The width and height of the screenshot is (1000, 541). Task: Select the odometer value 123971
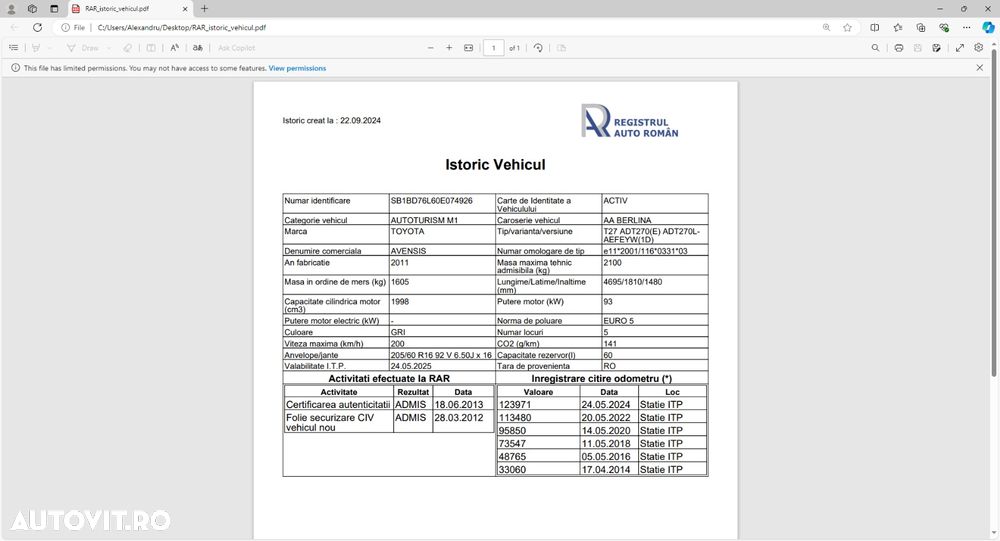(515, 404)
